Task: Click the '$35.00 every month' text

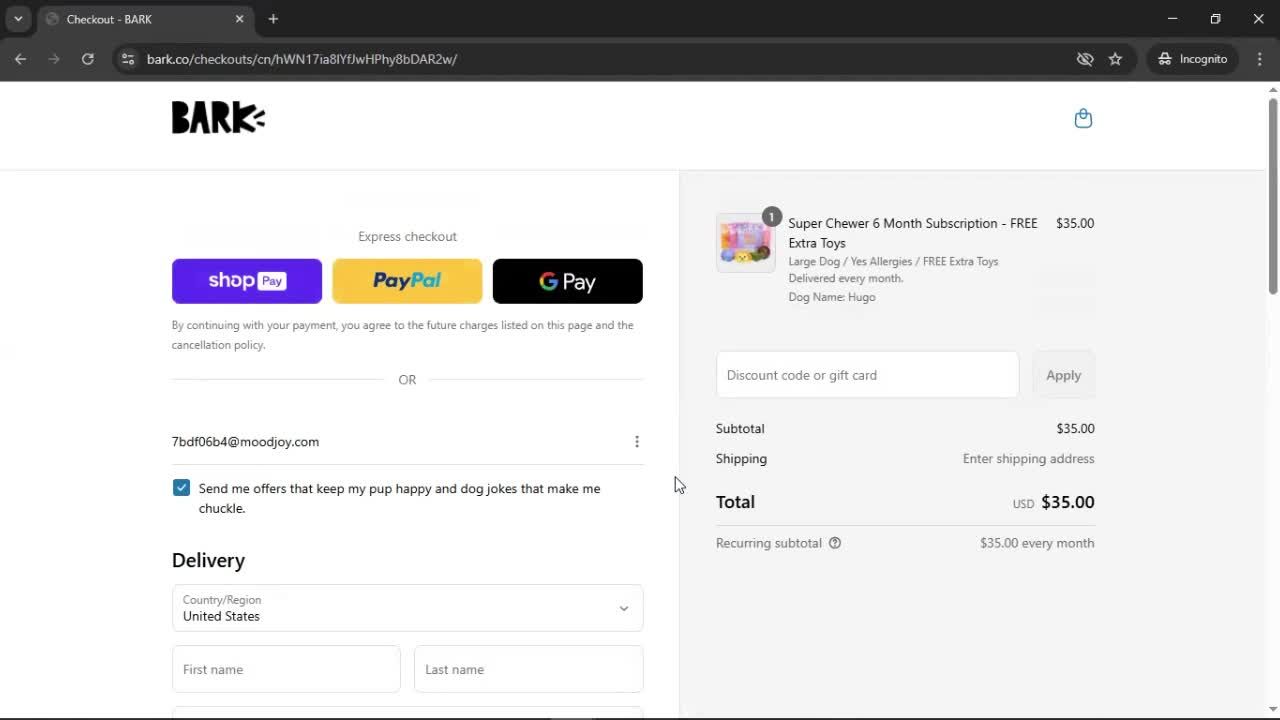Action: point(1037,543)
